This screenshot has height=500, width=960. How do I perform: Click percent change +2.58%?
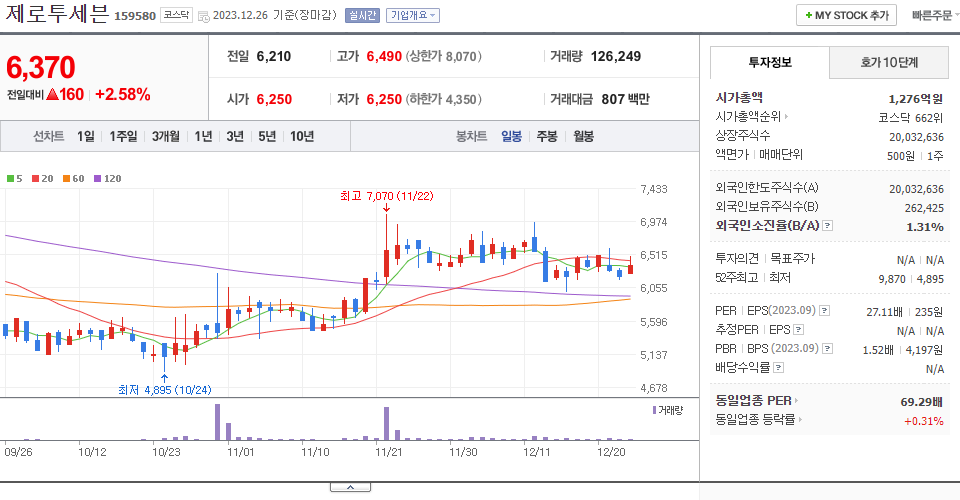pos(122,94)
